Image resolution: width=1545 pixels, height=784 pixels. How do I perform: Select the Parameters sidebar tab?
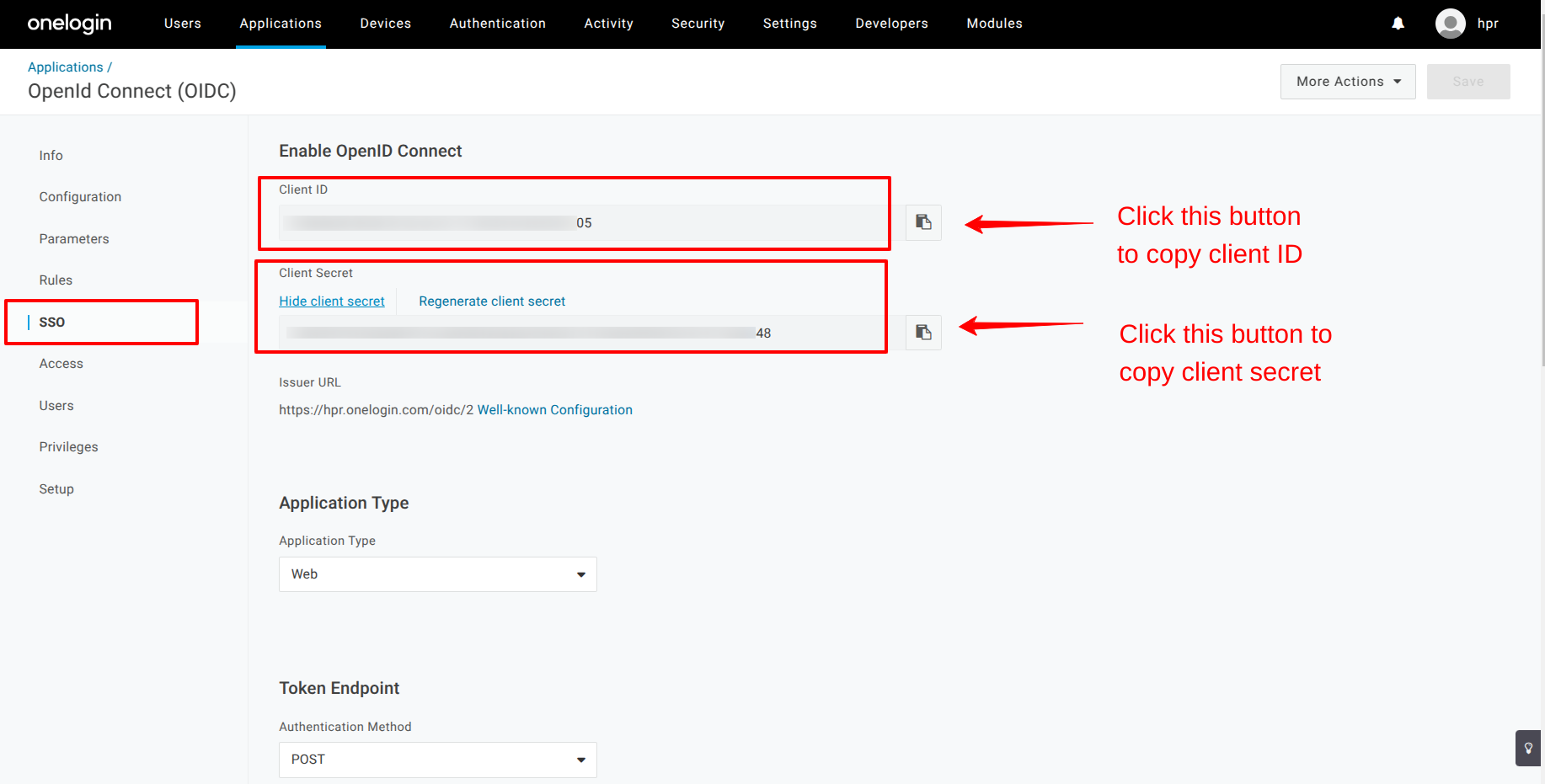click(74, 239)
